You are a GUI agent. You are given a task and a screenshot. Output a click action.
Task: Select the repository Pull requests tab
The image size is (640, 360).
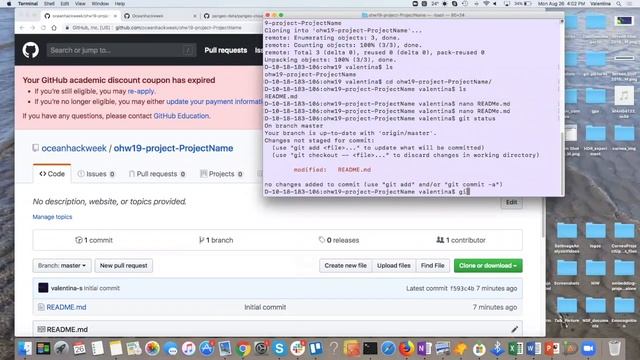point(157,173)
